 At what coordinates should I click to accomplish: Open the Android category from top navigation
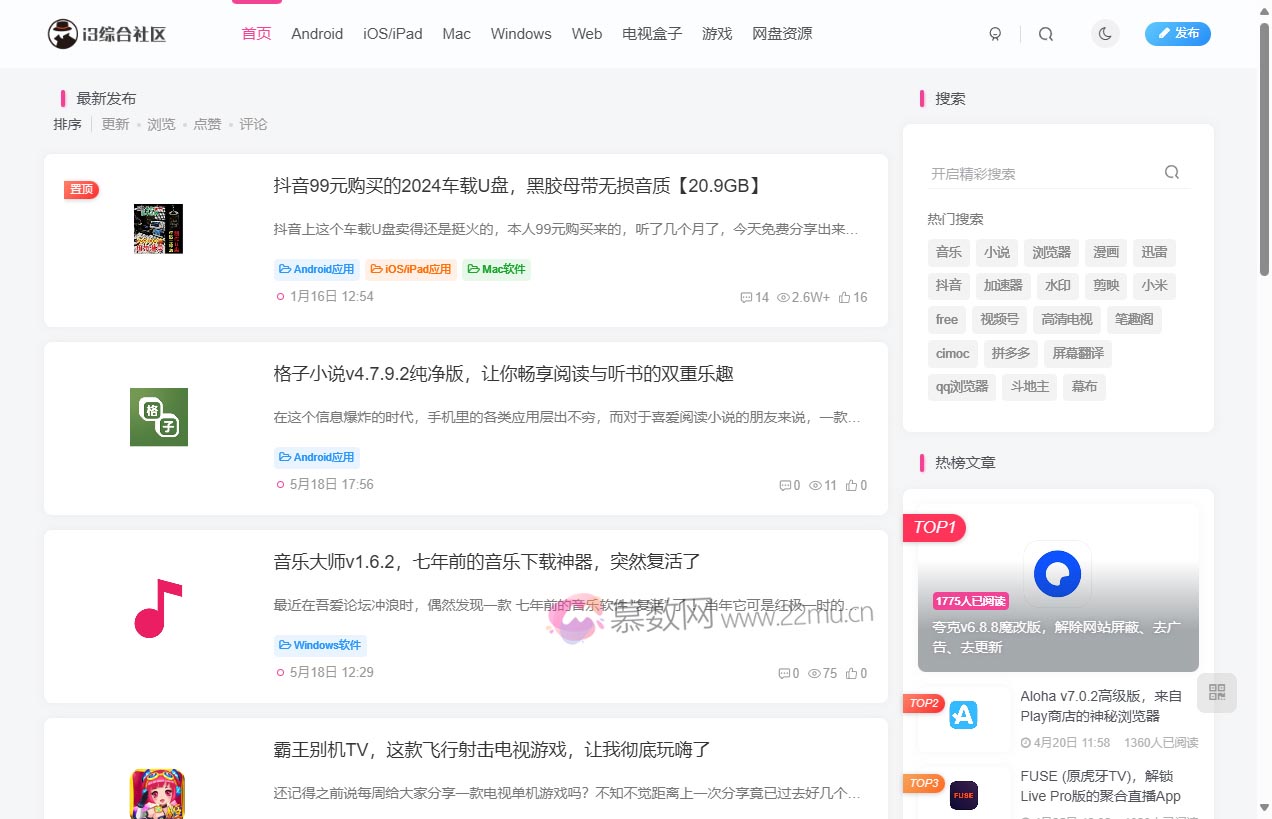click(316, 33)
